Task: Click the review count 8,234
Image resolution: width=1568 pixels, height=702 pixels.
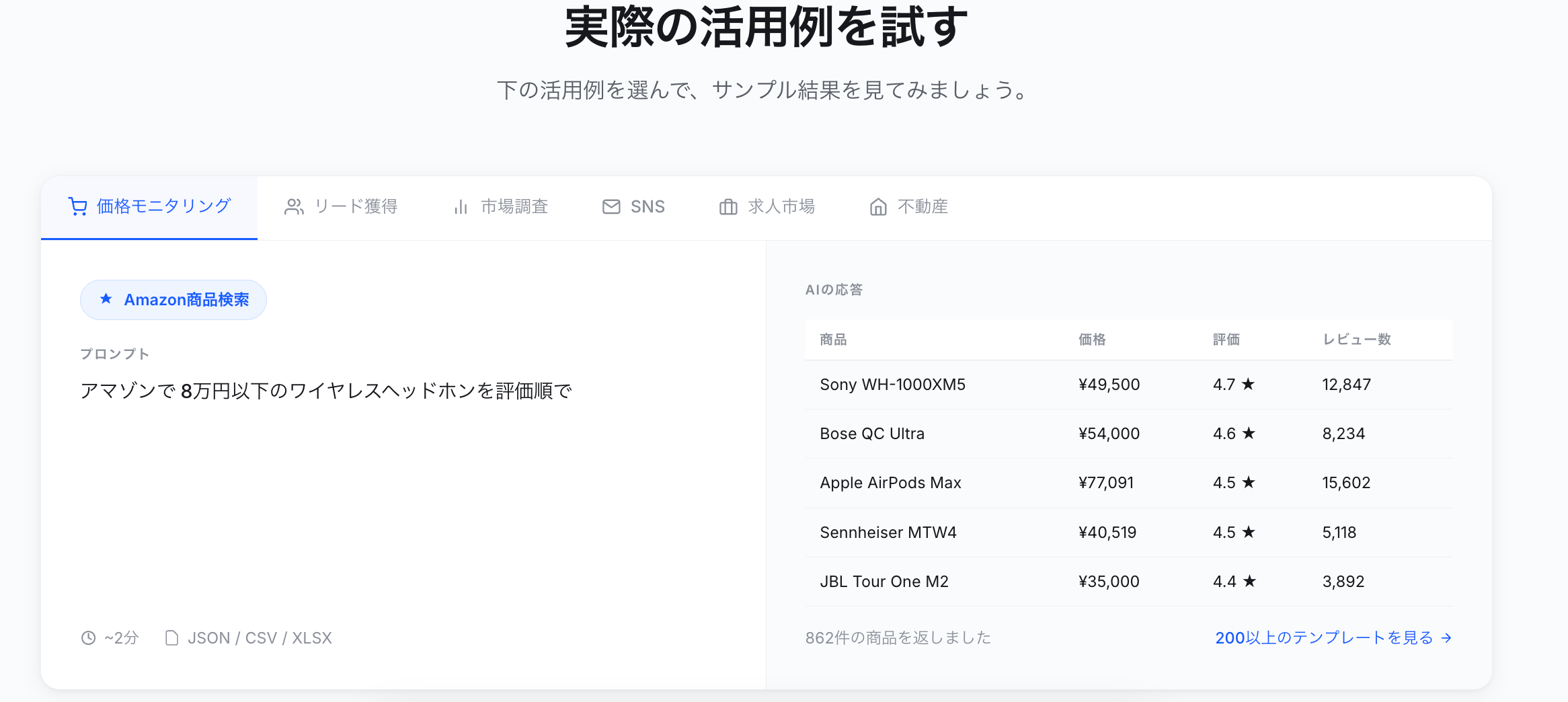Action: tap(1343, 434)
